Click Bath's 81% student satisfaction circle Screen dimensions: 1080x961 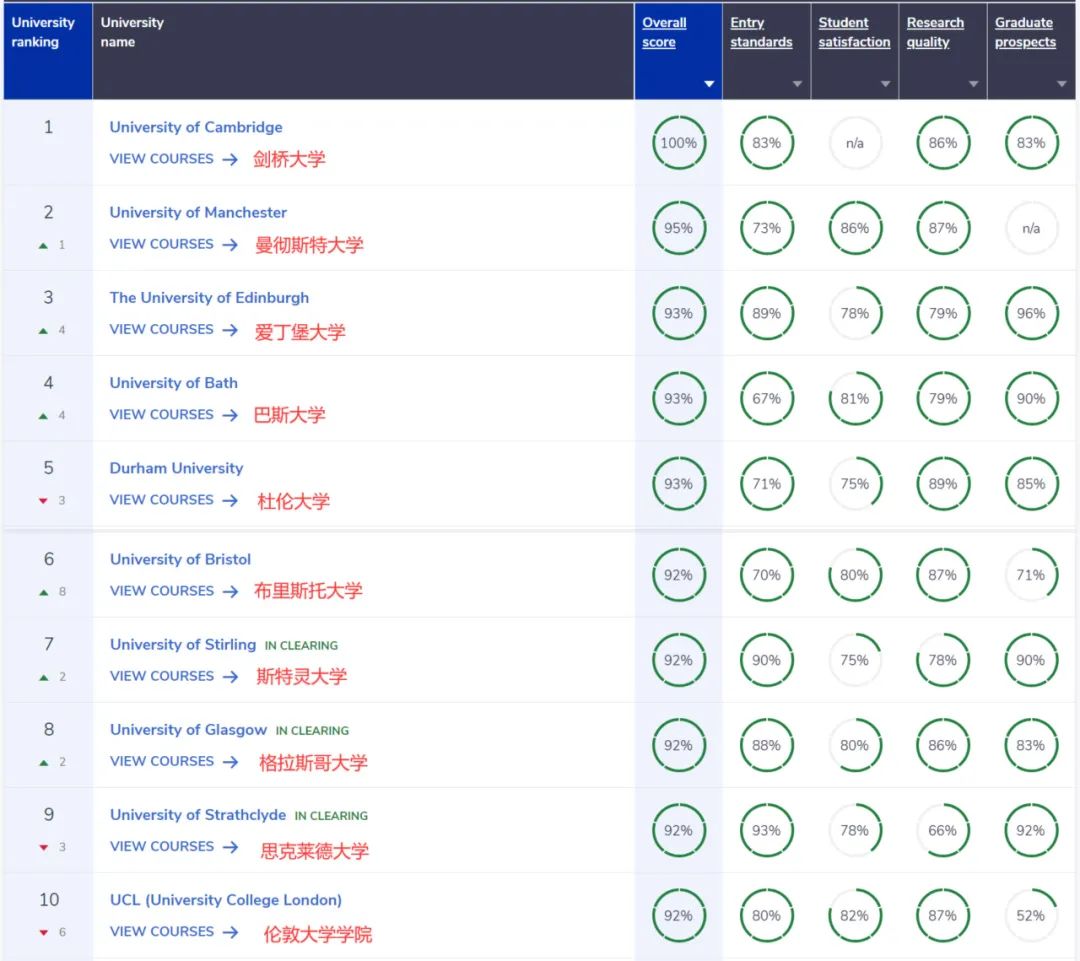855,399
